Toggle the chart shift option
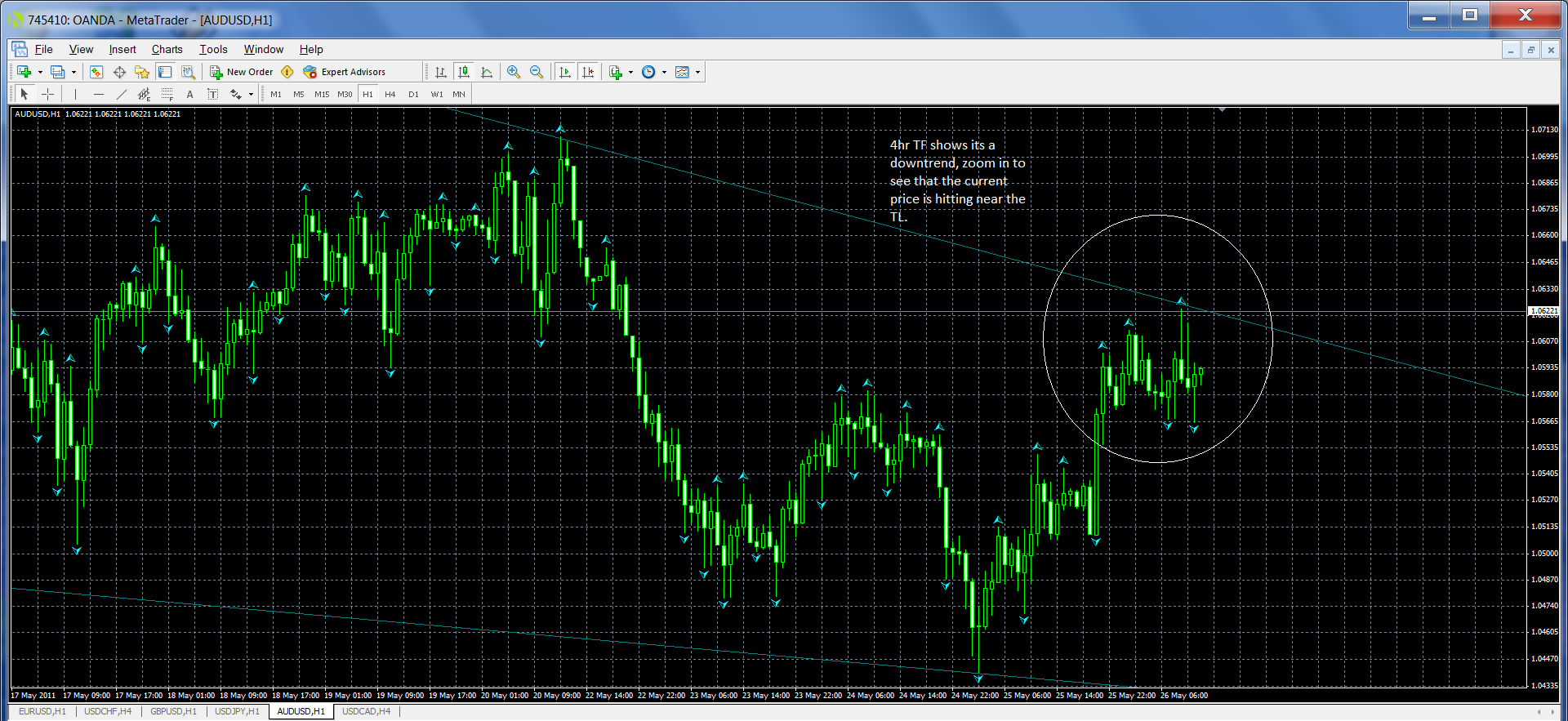This screenshot has height=721, width=1568. pos(588,72)
